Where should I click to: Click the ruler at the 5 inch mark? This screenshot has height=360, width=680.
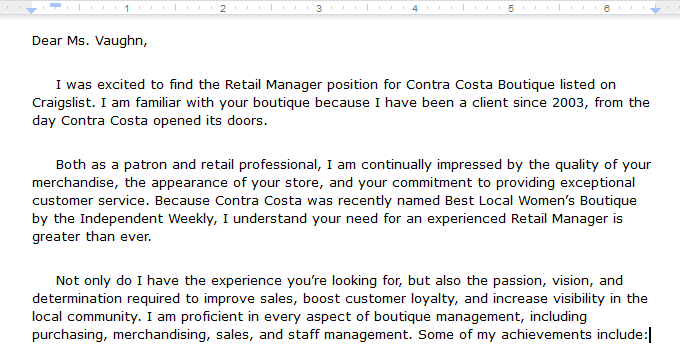(511, 8)
